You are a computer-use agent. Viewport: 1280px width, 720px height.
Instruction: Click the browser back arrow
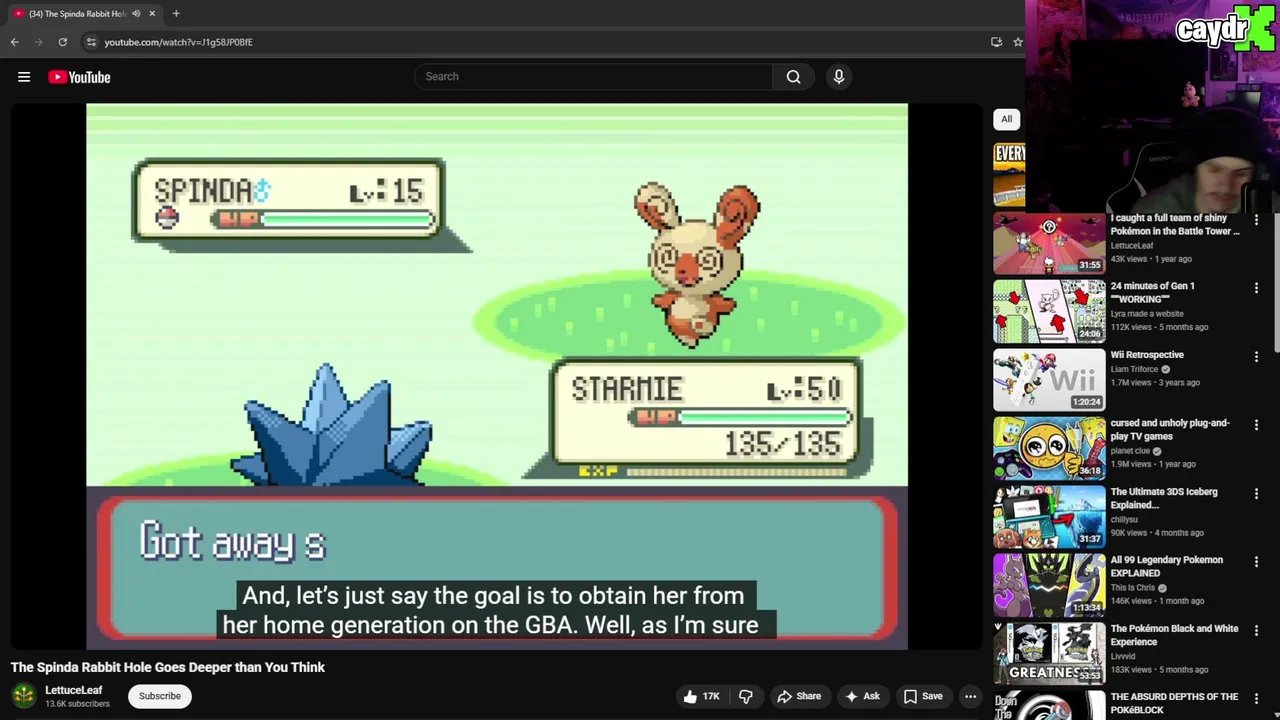click(x=15, y=42)
